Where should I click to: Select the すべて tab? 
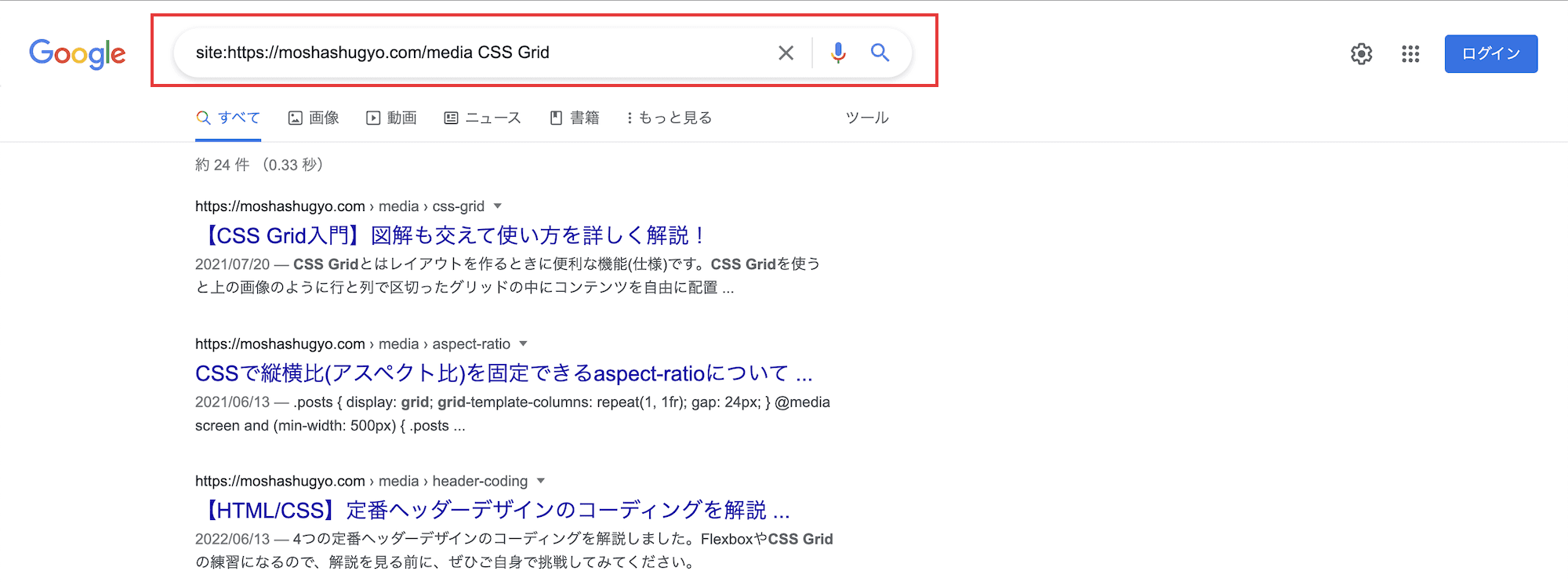coord(228,118)
